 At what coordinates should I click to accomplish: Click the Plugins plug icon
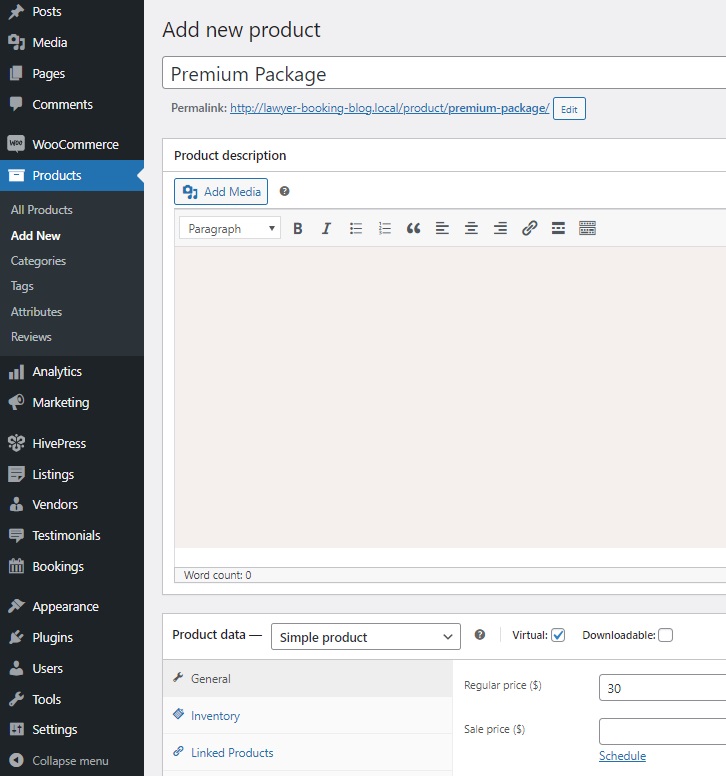[16, 637]
